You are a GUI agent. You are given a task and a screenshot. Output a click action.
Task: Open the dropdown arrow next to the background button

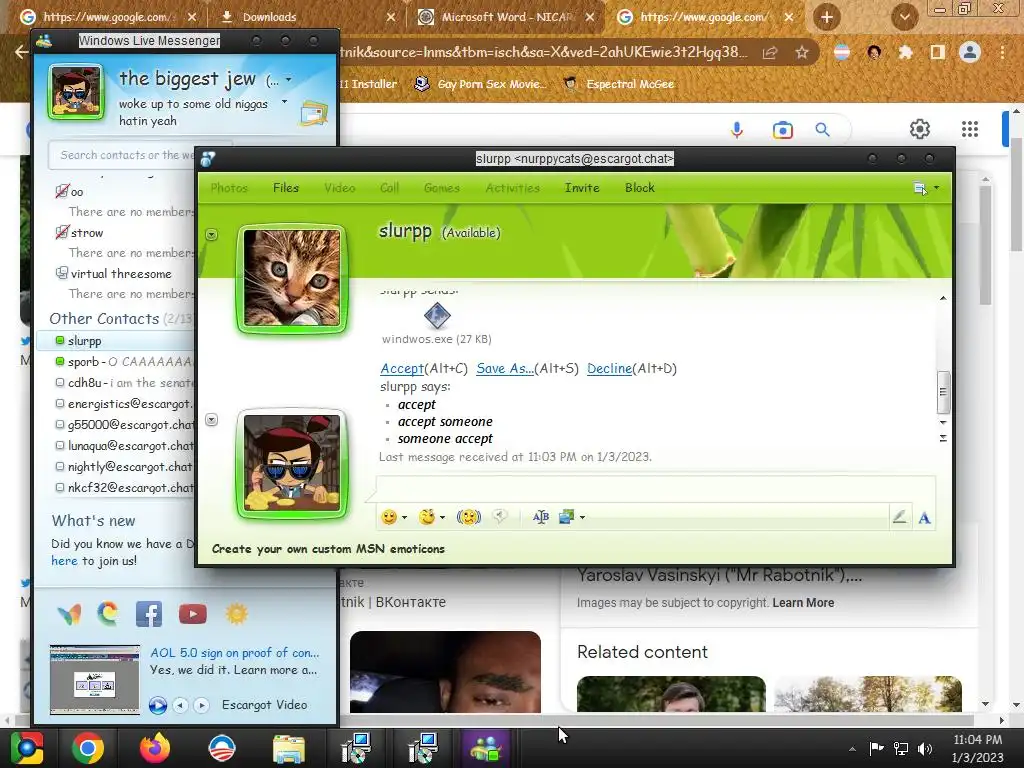pyautogui.click(x=583, y=518)
